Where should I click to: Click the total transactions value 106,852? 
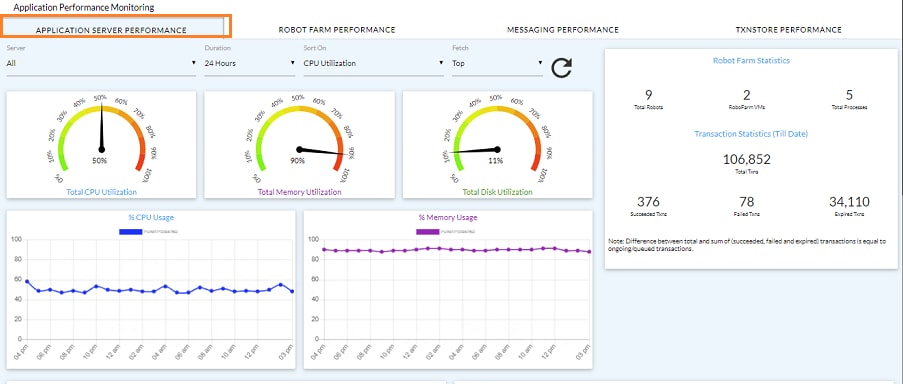(746, 159)
